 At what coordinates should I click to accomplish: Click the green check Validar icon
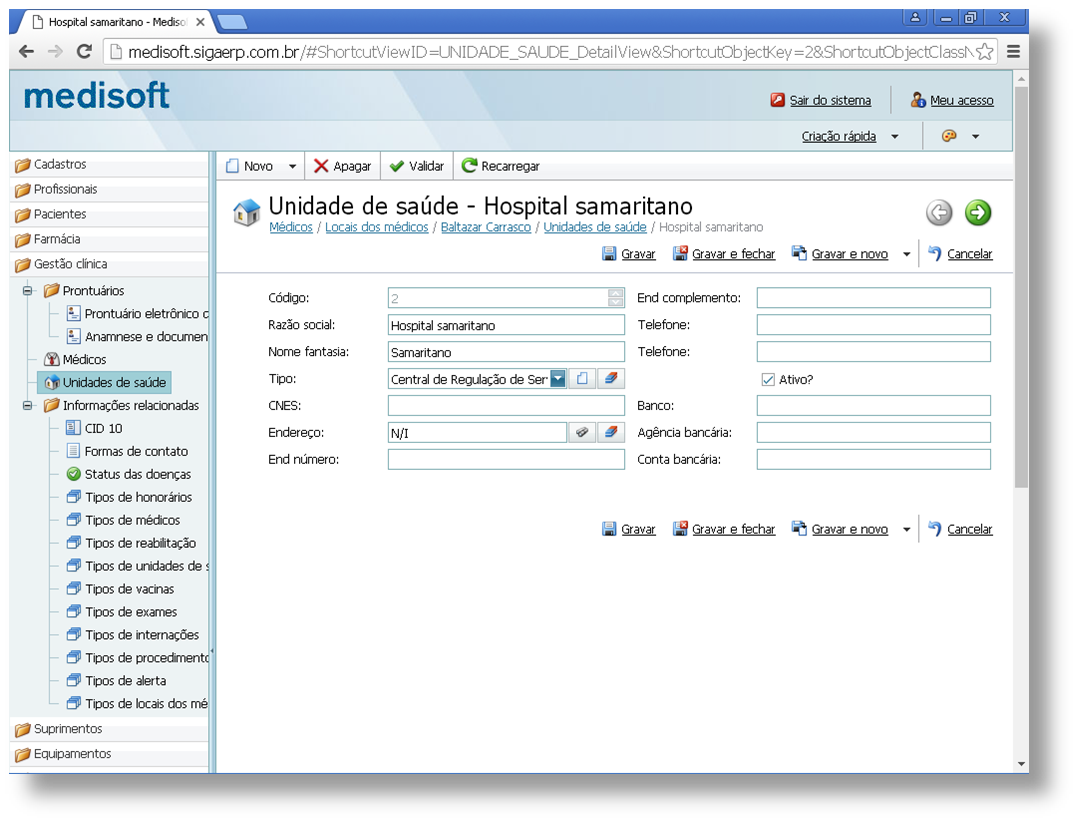(397, 166)
